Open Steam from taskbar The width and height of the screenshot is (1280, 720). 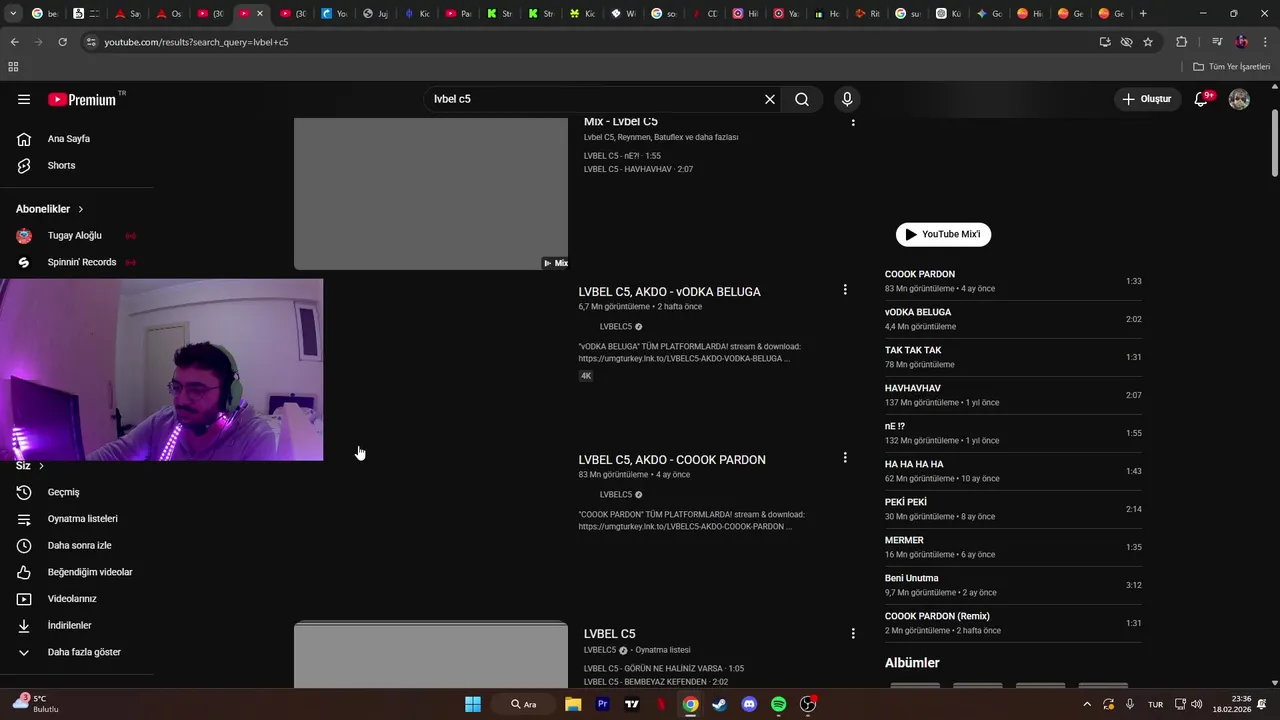tap(720, 704)
